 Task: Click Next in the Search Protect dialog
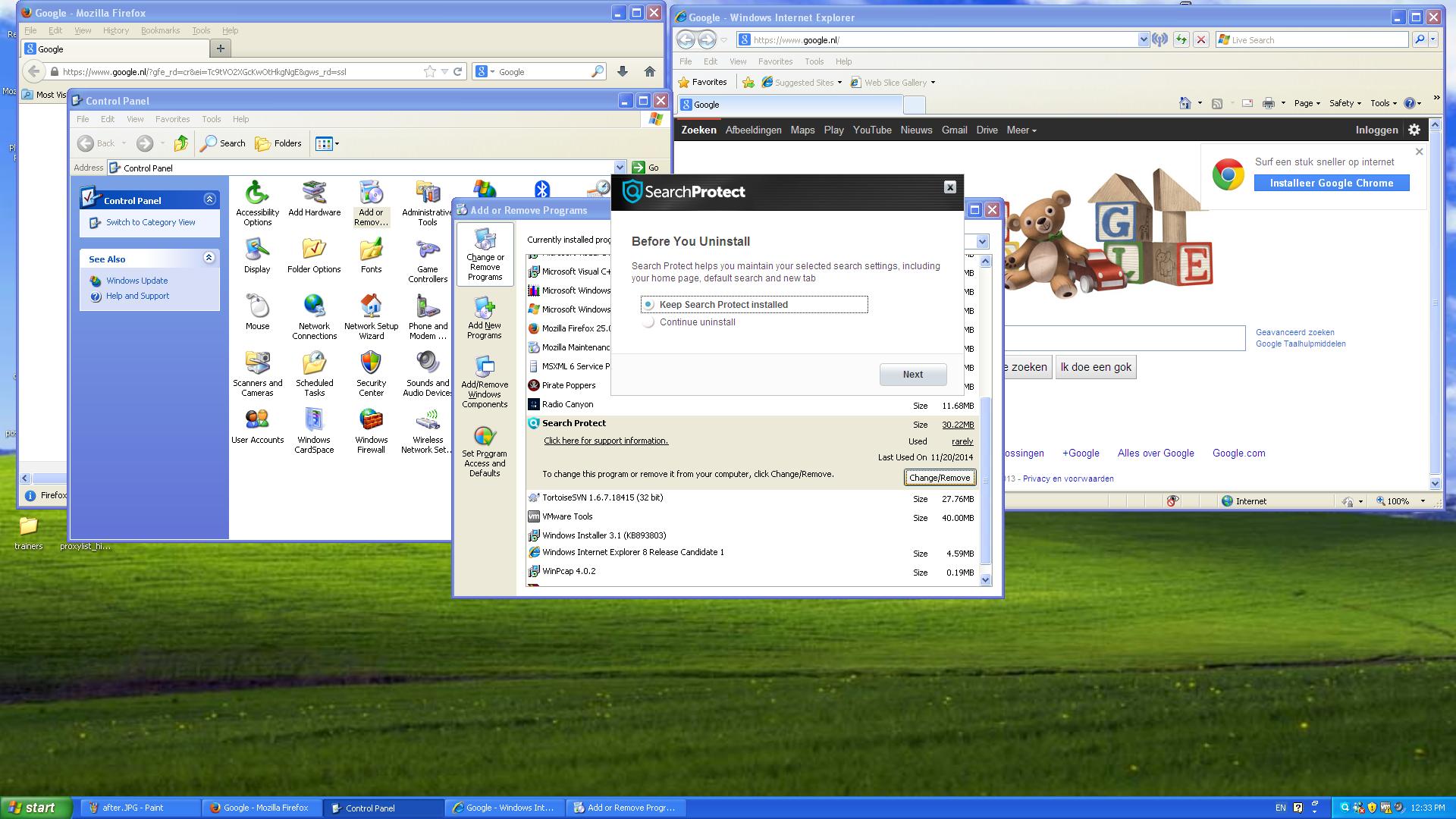[x=913, y=375]
